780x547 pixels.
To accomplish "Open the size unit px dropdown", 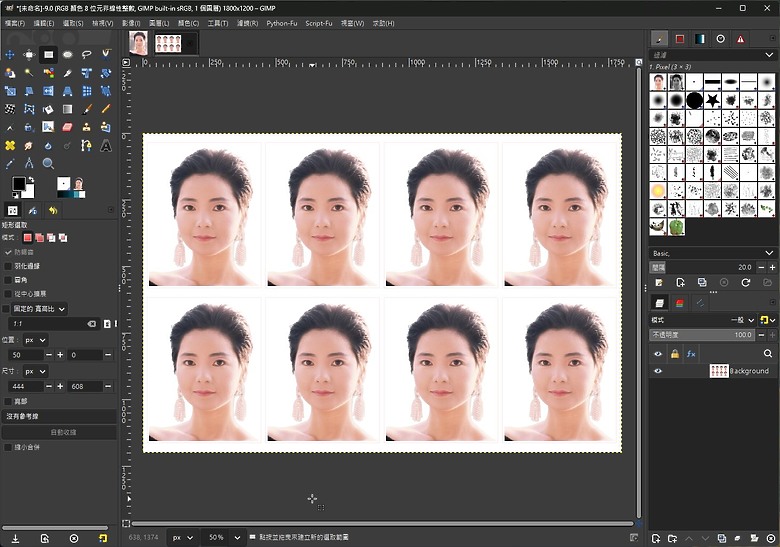I will pyautogui.click(x=35, y=371).
